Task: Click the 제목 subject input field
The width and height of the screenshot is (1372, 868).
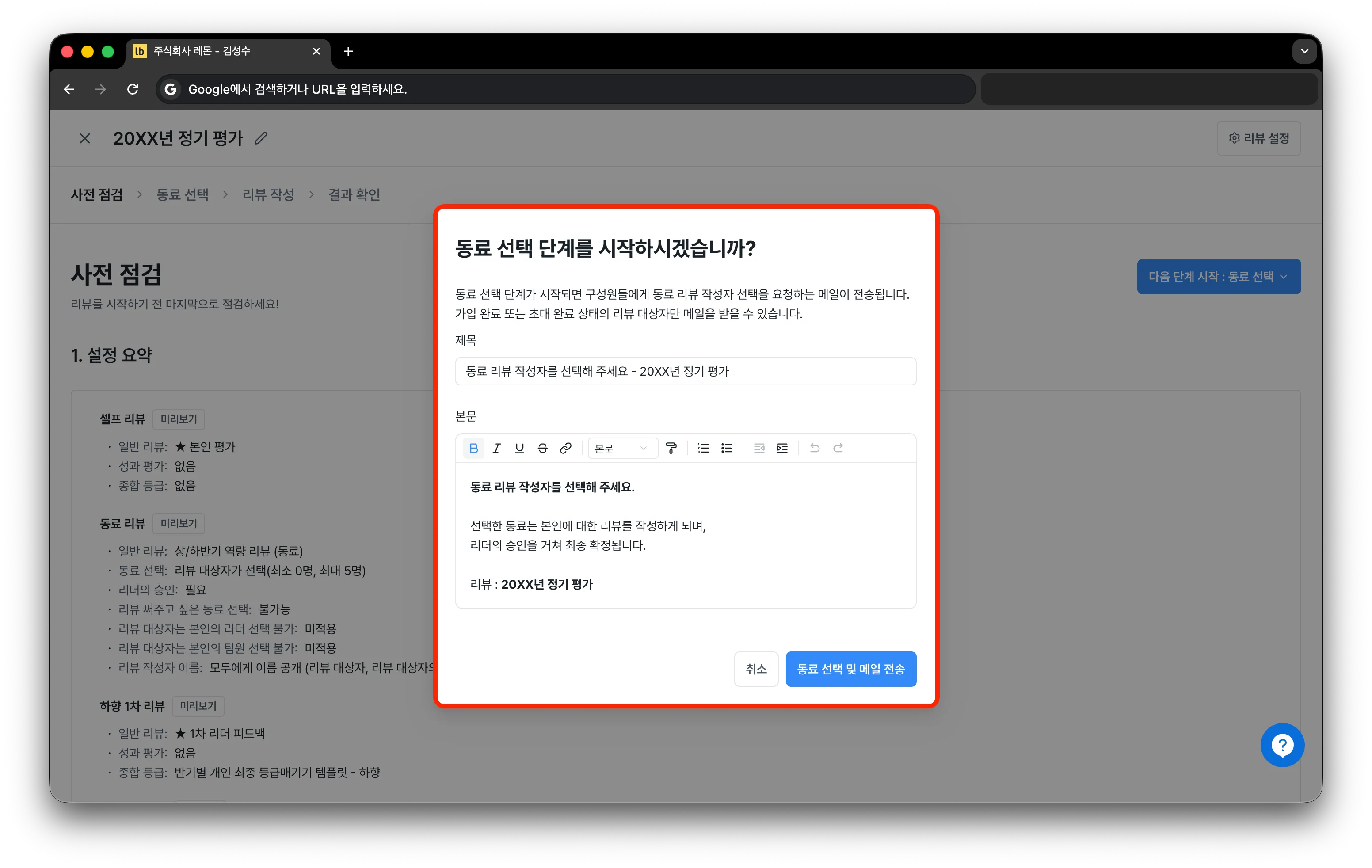Action: tap(686, 371)
